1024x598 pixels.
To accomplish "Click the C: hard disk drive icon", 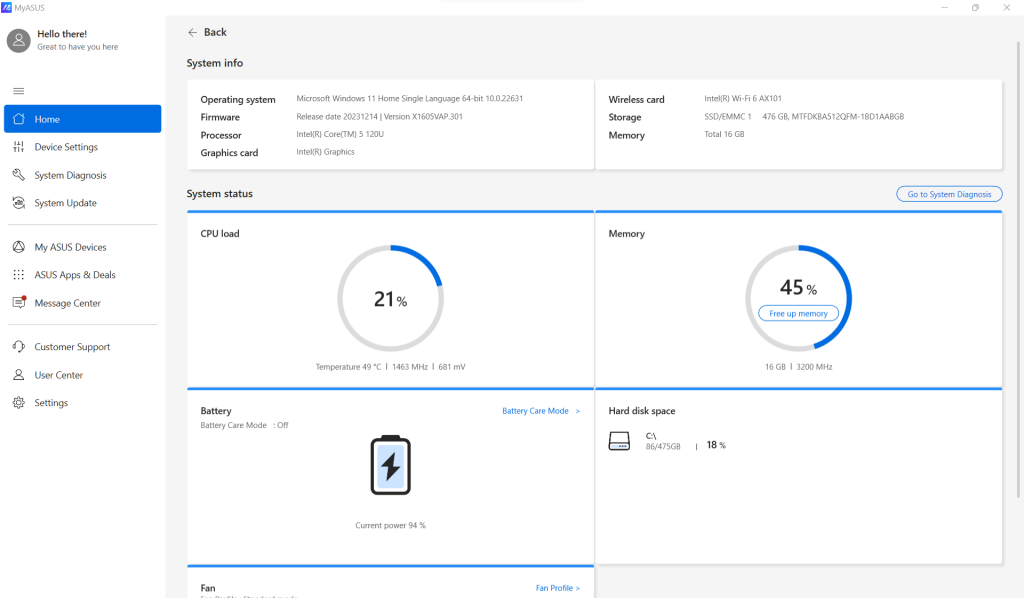I will [x=619, y=441].
